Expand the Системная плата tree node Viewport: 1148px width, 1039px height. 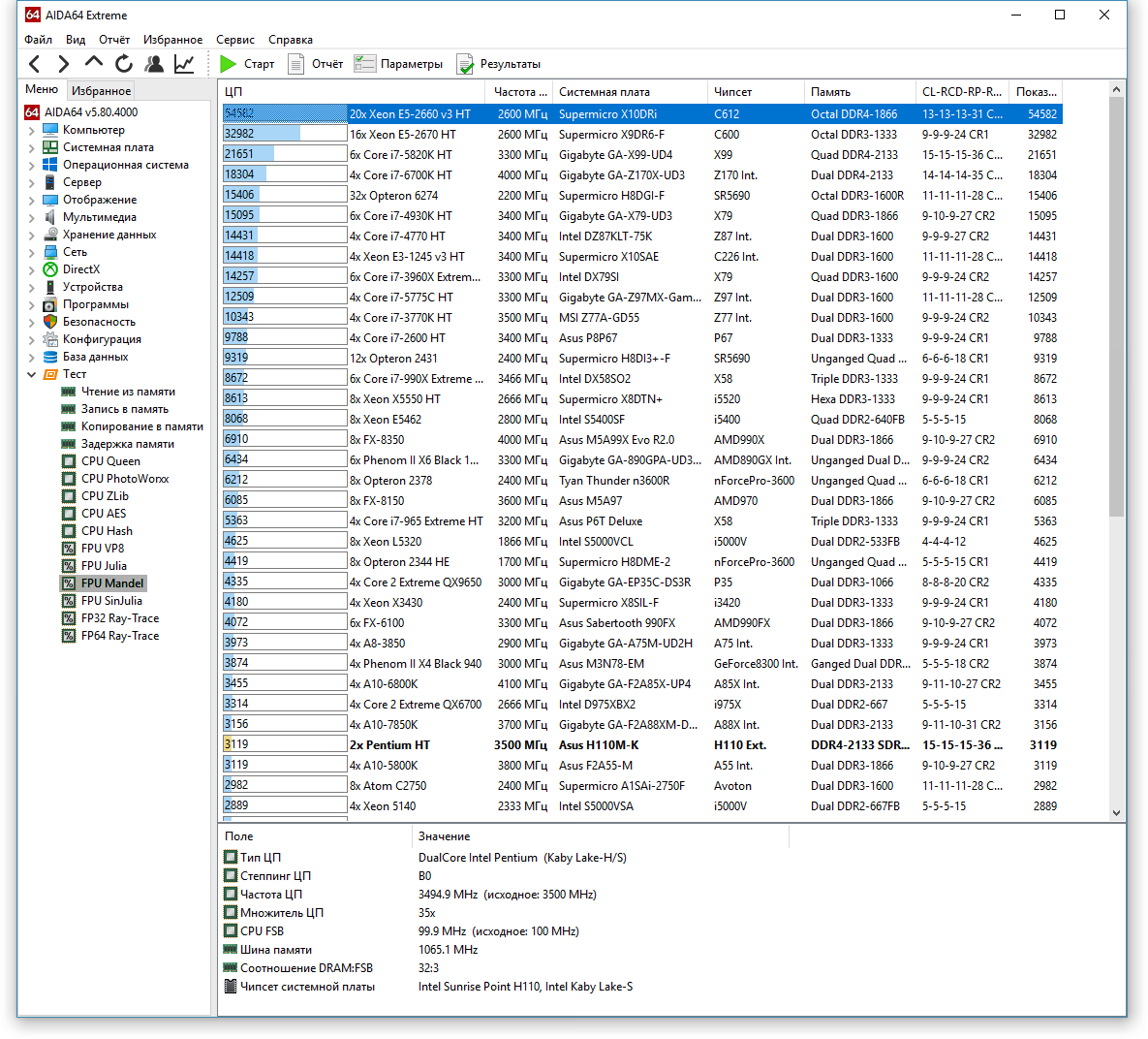(x=31, y=148)
